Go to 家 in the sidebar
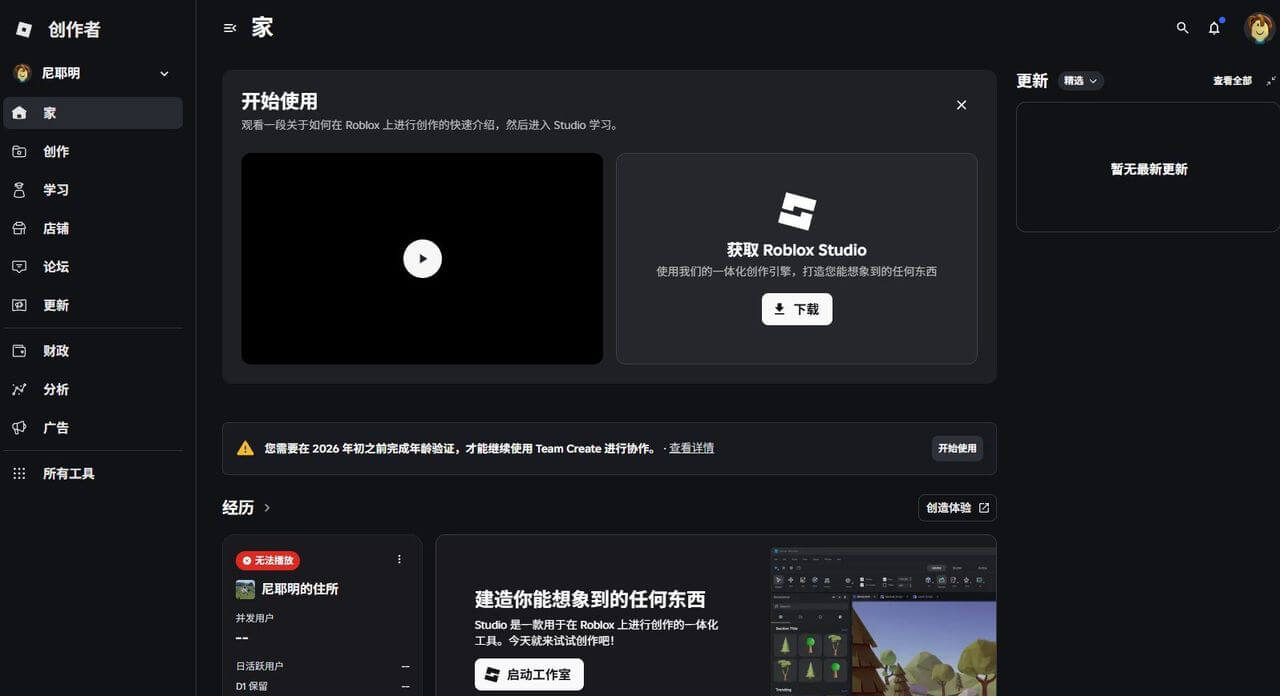 [x=93, y=113]
